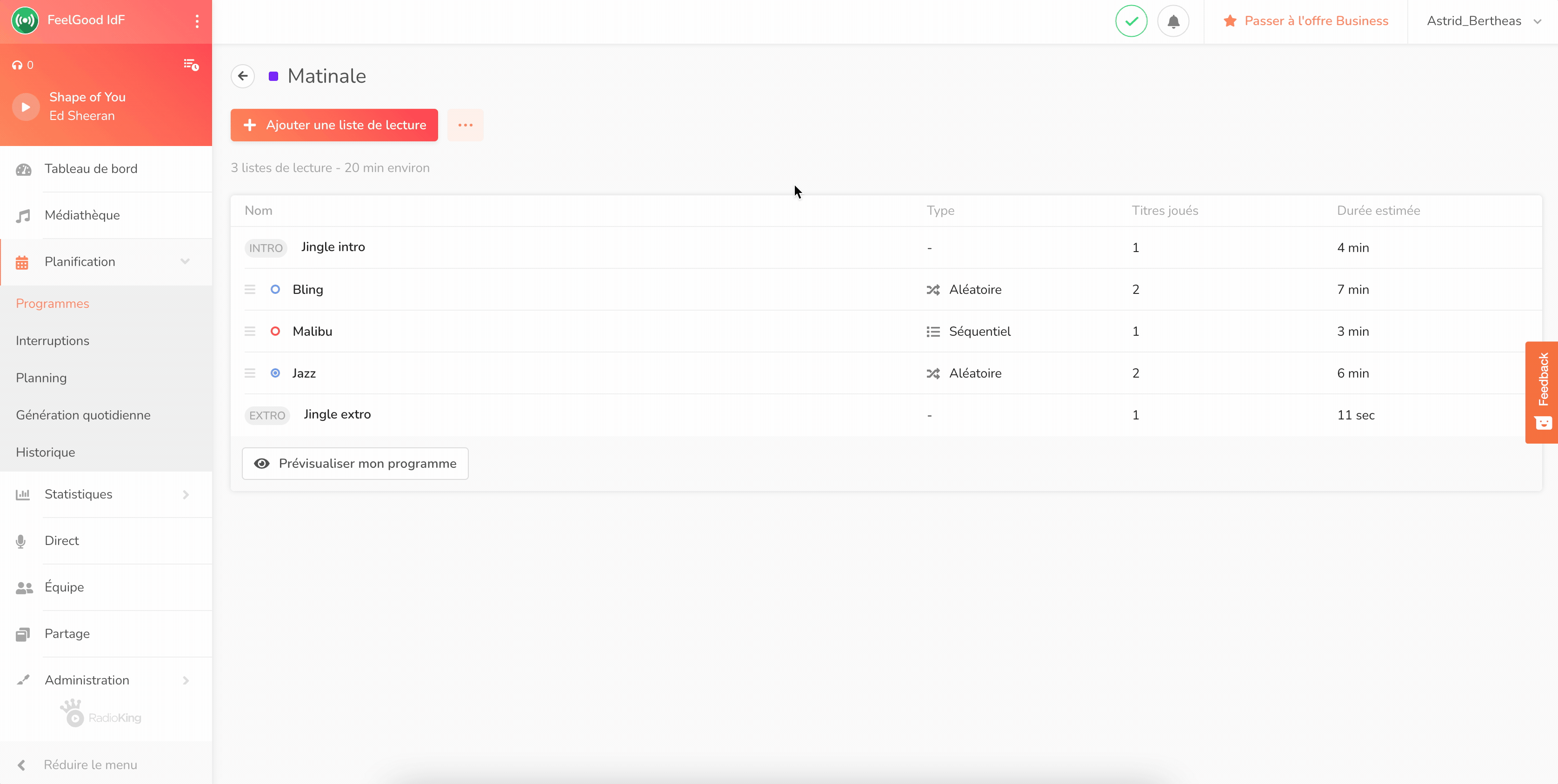Click the sequential list icon in Malibu row
Viewport: 1558px width, 784px height.
click(x=933, y=332)
